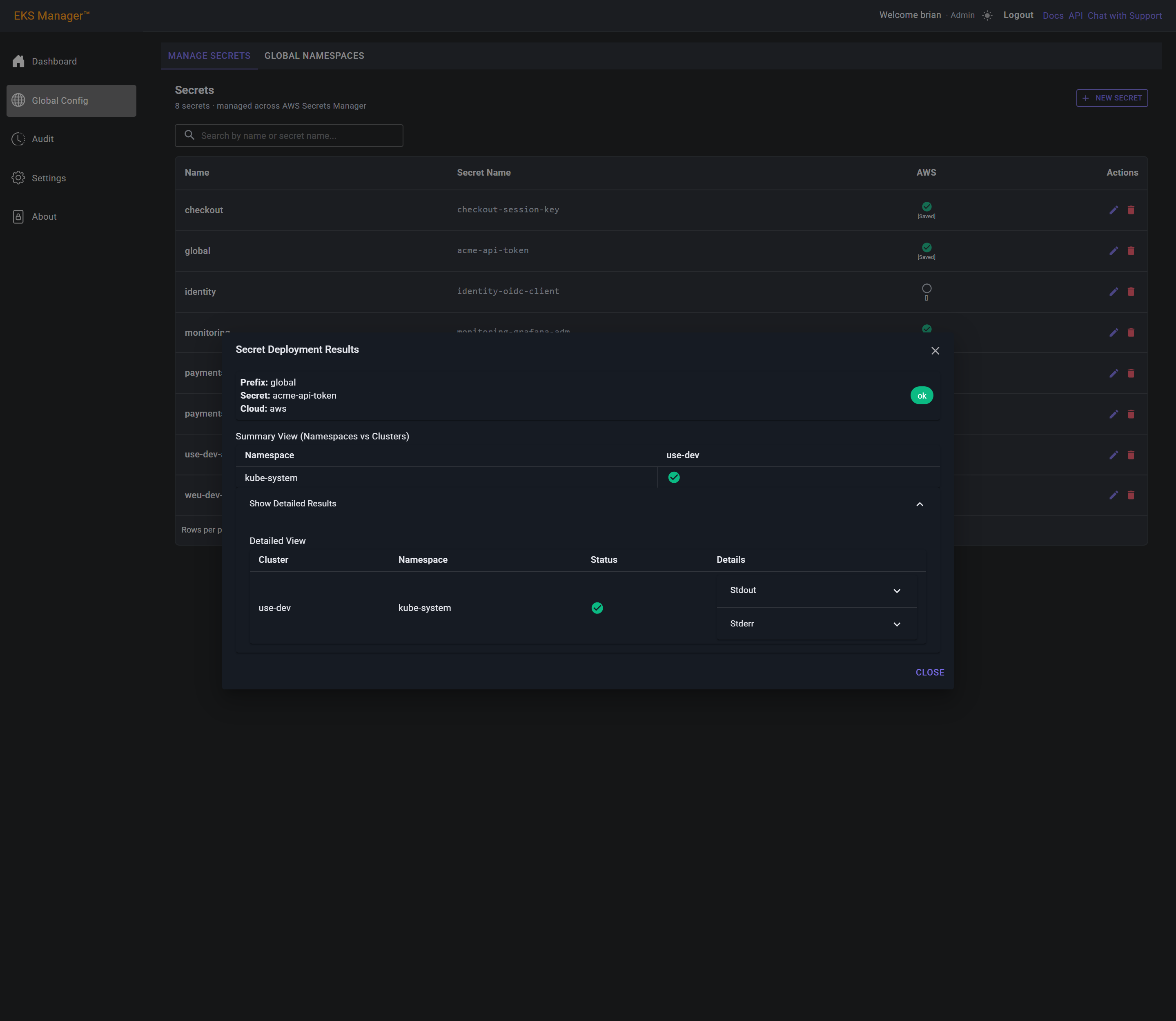This screenshot has height=1021, width=1176.
Task: Delete the checkout secret
Action: point(1131,210)
